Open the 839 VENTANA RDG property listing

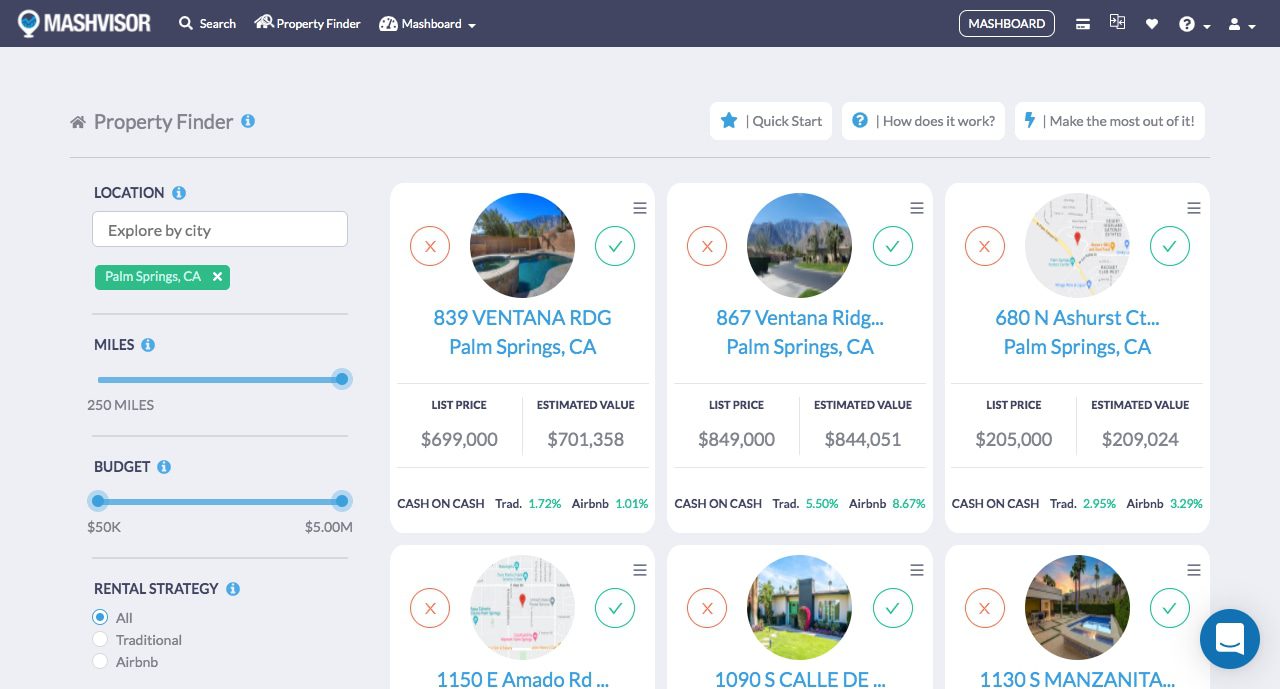coord(522,318)
